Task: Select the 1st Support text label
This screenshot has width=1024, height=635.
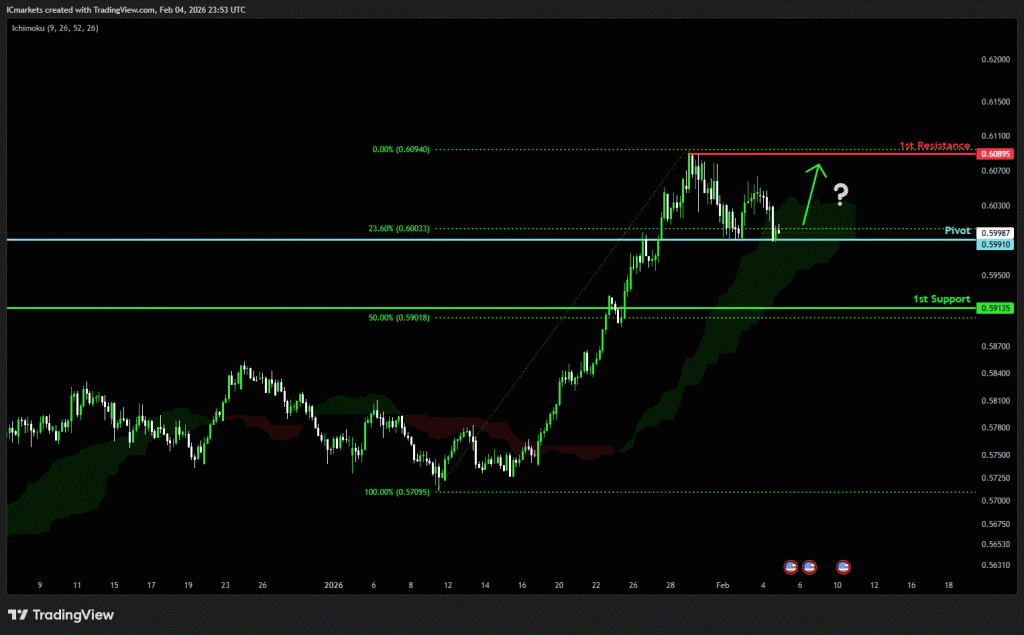Action: [941, 299]
